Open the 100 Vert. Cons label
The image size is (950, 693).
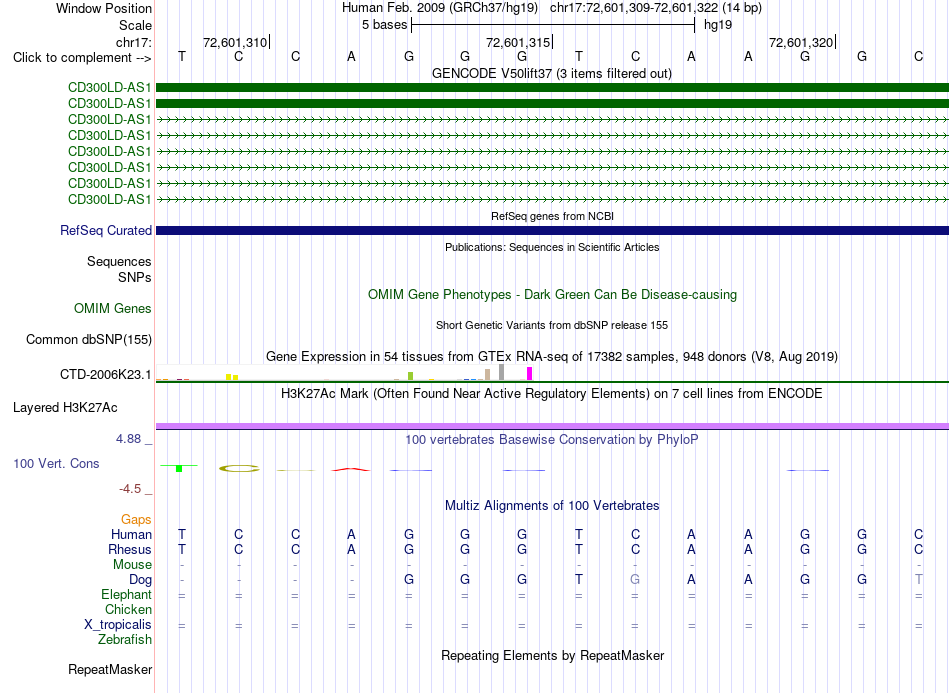coord(56,463)
